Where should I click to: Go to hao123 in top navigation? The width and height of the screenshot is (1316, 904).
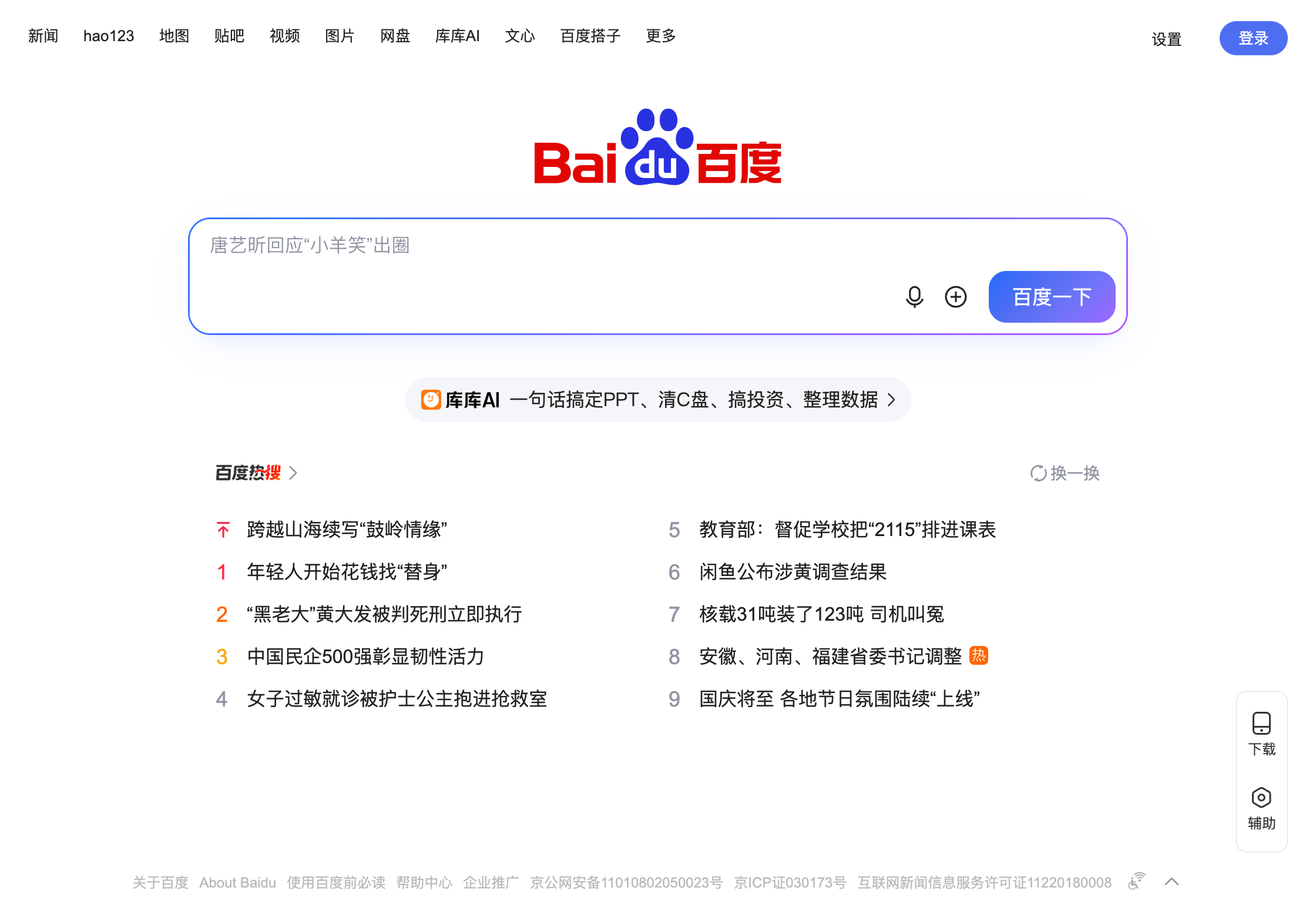click(109, 36)
